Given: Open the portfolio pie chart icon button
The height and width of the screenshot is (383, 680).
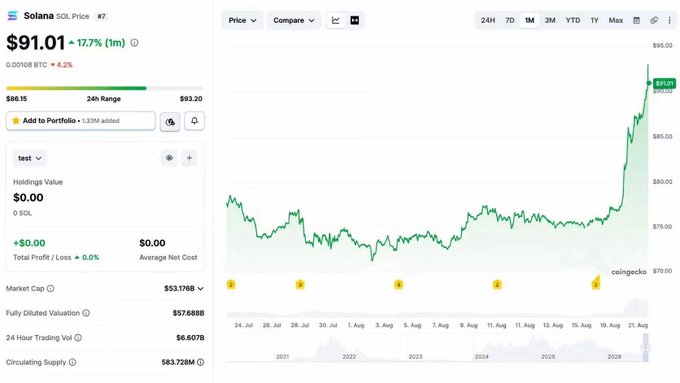Looking at the screenshot, I should click(170, 121).
